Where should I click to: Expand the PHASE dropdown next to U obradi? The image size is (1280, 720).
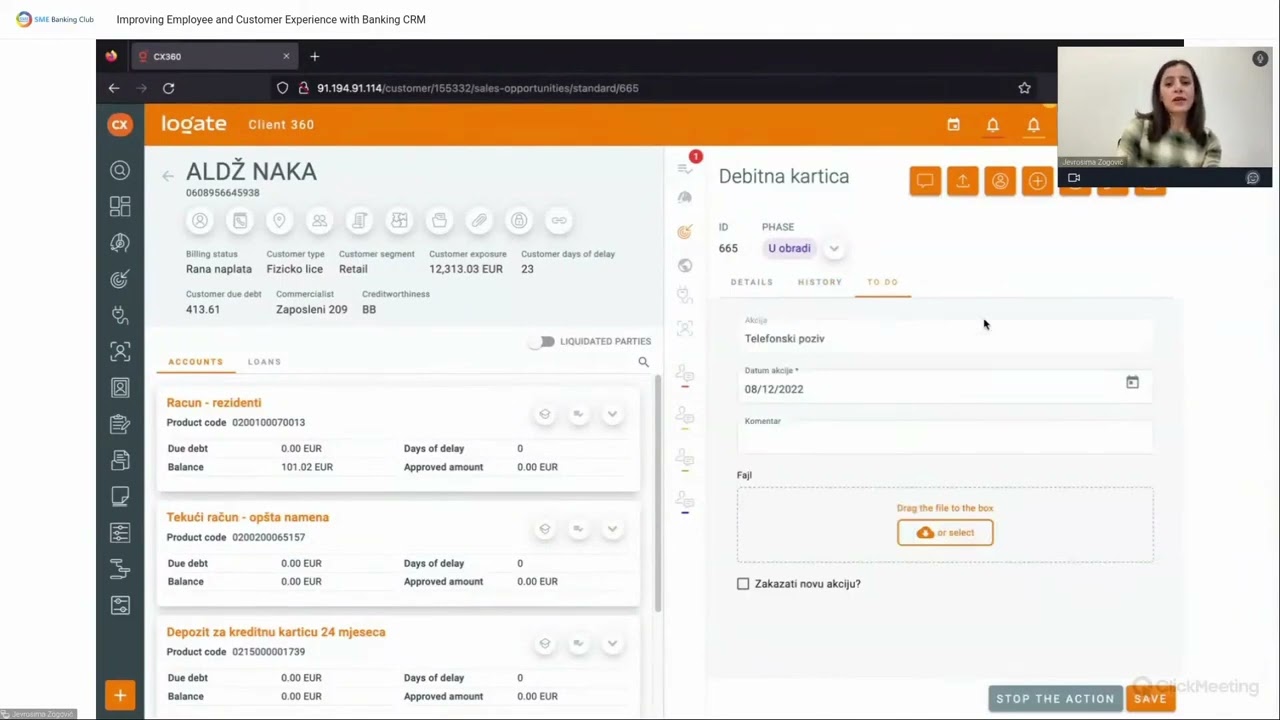coord(834,249)
